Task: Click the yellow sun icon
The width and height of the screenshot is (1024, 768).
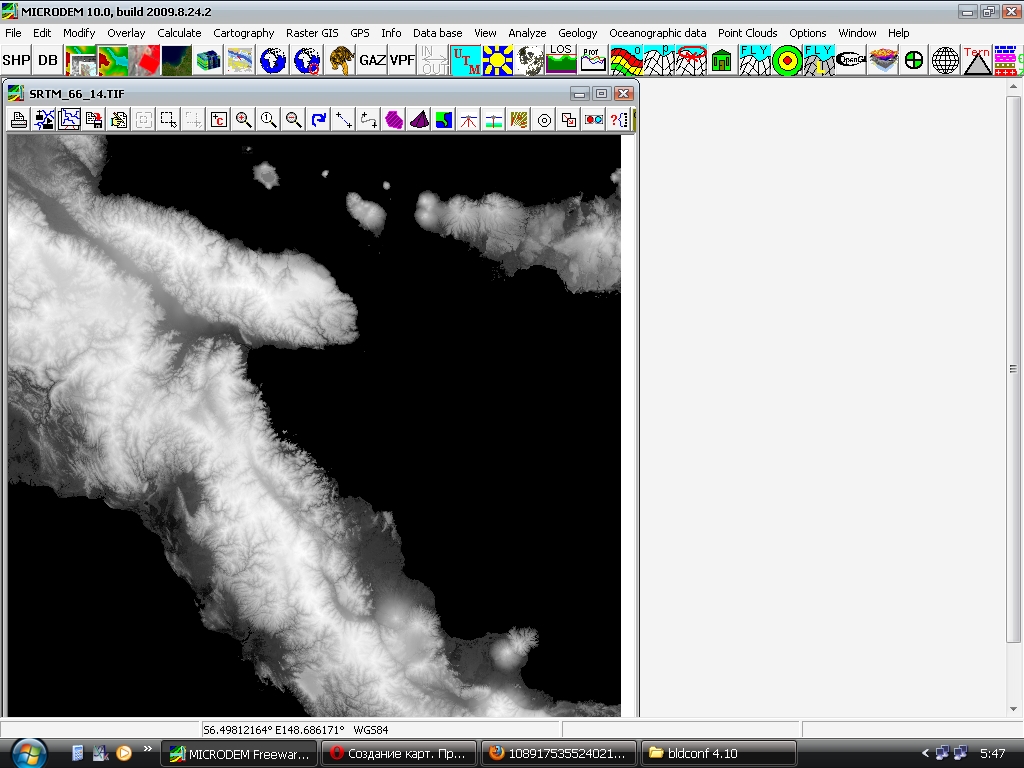Action: 498,60
